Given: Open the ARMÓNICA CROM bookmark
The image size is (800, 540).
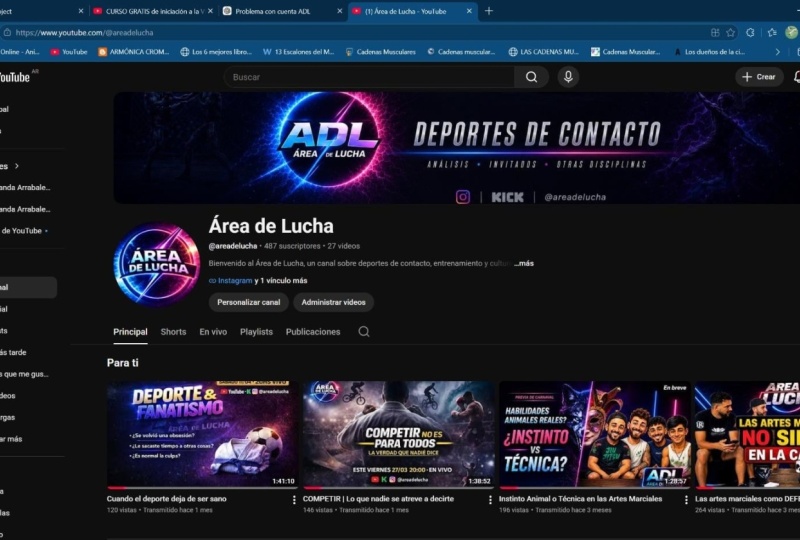Looking at the screenshot, I should click(134, 52).
